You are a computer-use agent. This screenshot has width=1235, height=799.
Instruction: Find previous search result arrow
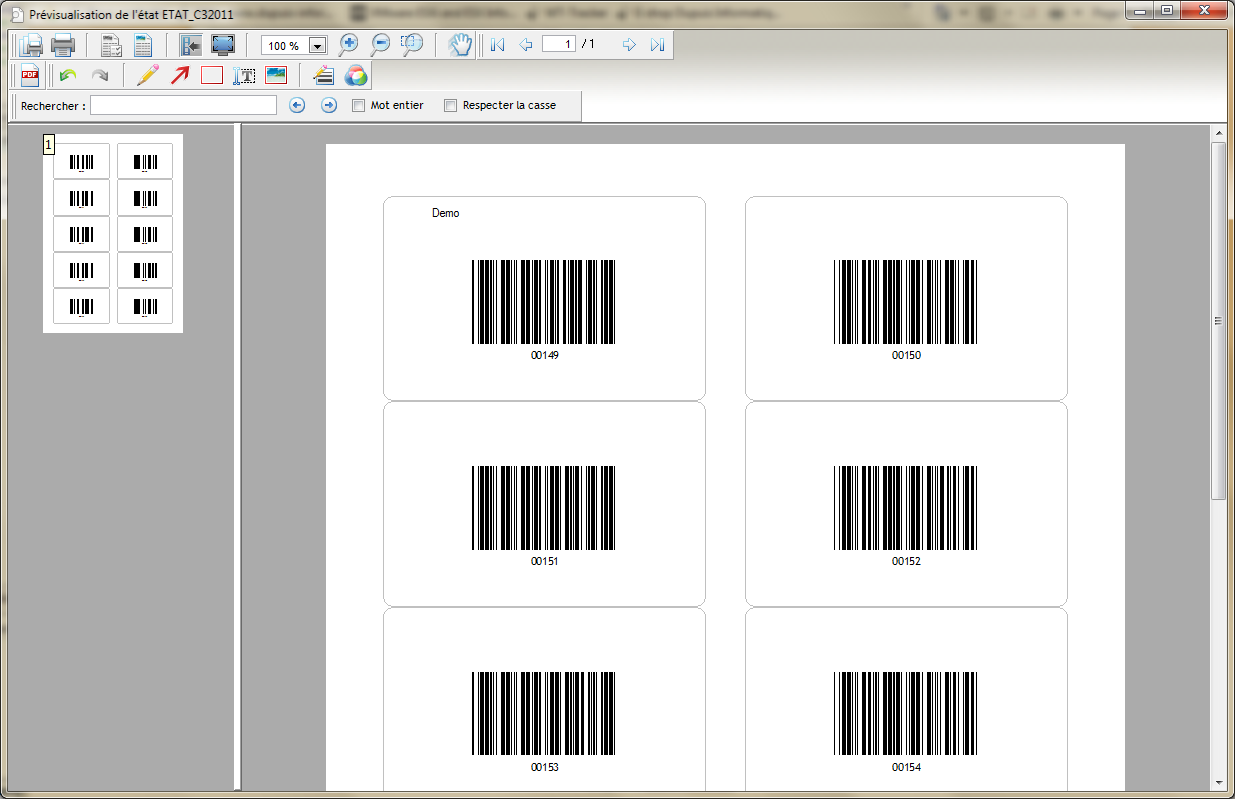(x=297, y=105)
